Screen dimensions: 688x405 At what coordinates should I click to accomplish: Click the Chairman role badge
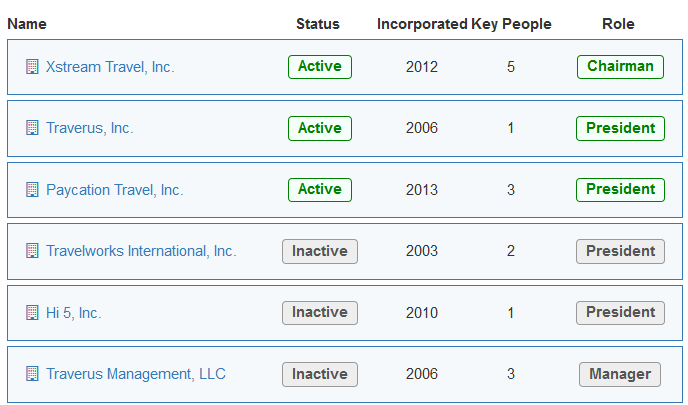tap(620, 67)
